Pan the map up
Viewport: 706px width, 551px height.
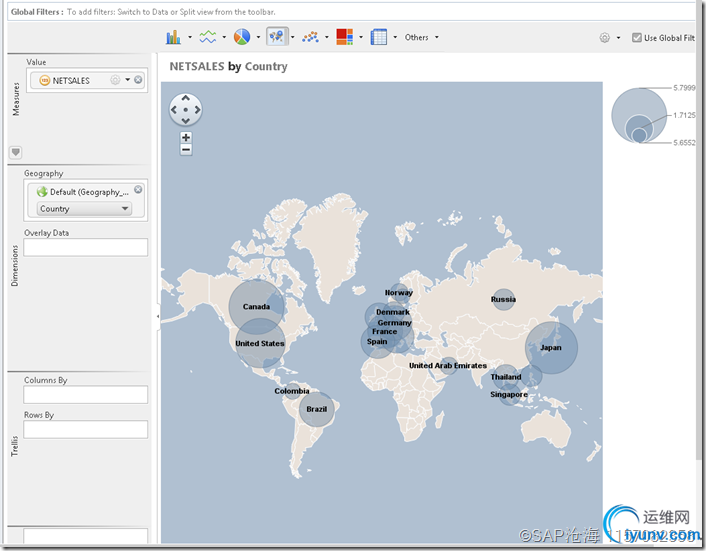click(x=186, y=99)
